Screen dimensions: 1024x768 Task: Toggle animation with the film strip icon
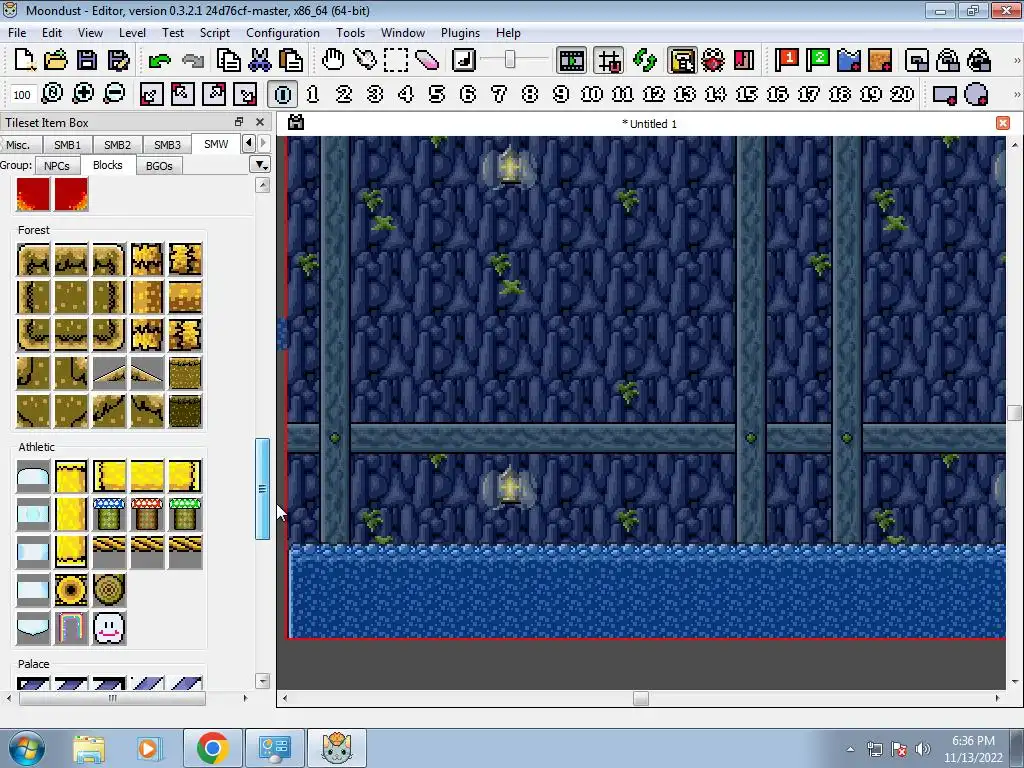pyautogui.click(x=571, y=60)
